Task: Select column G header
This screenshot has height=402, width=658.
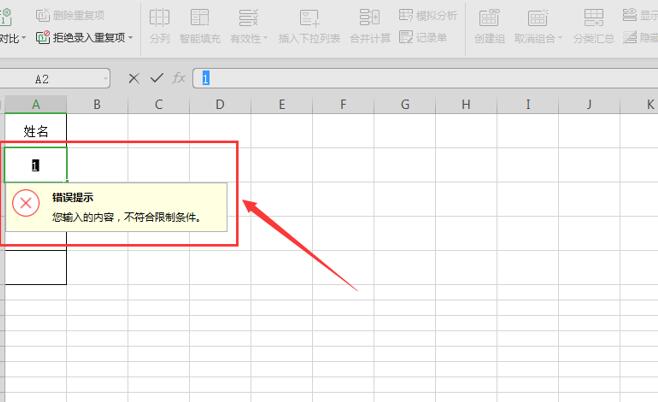Action: point(405,104)
